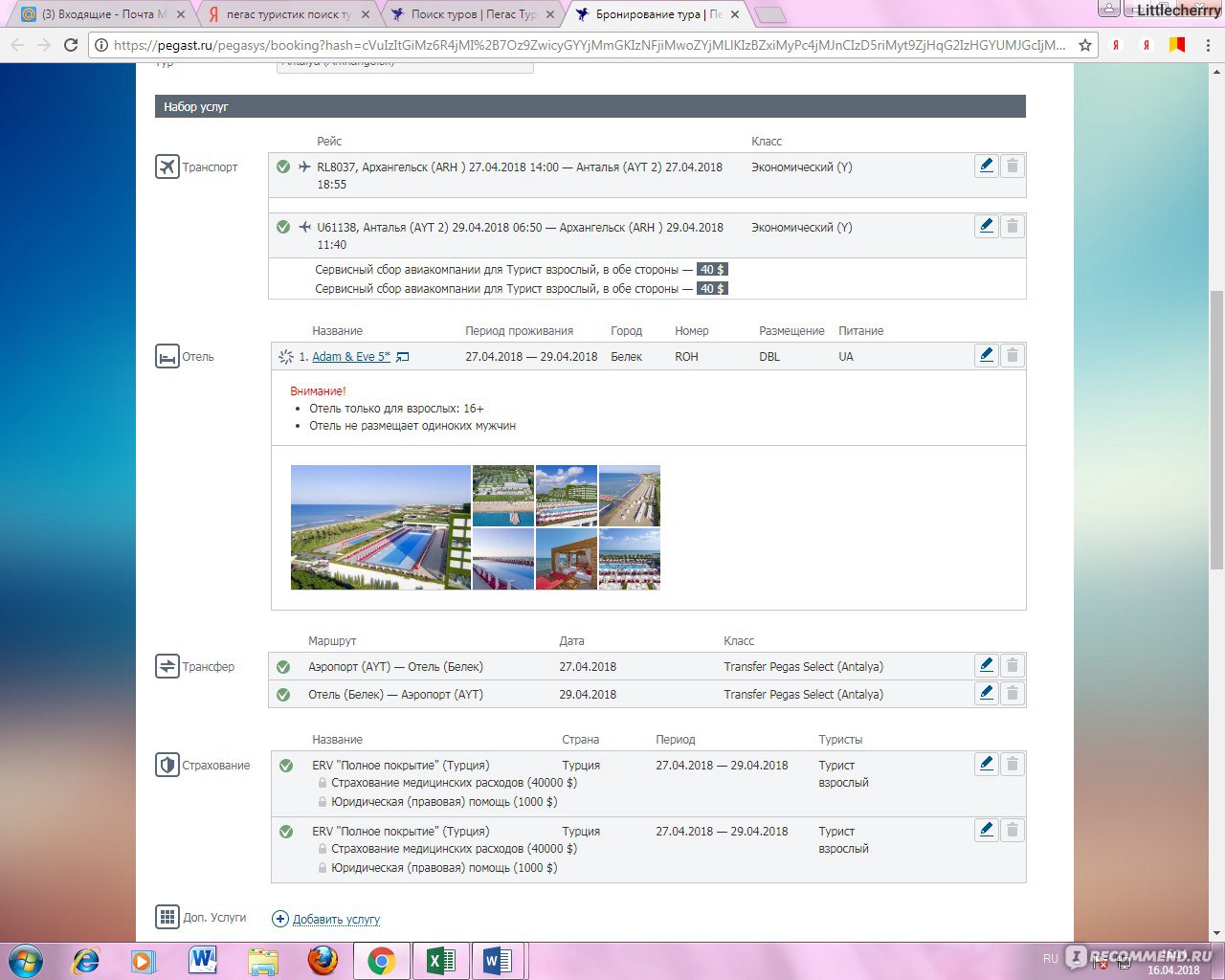Click the first 40 $ service fee badge
The height and width of the screenshot is (980, 1225).
click(712, 269)
